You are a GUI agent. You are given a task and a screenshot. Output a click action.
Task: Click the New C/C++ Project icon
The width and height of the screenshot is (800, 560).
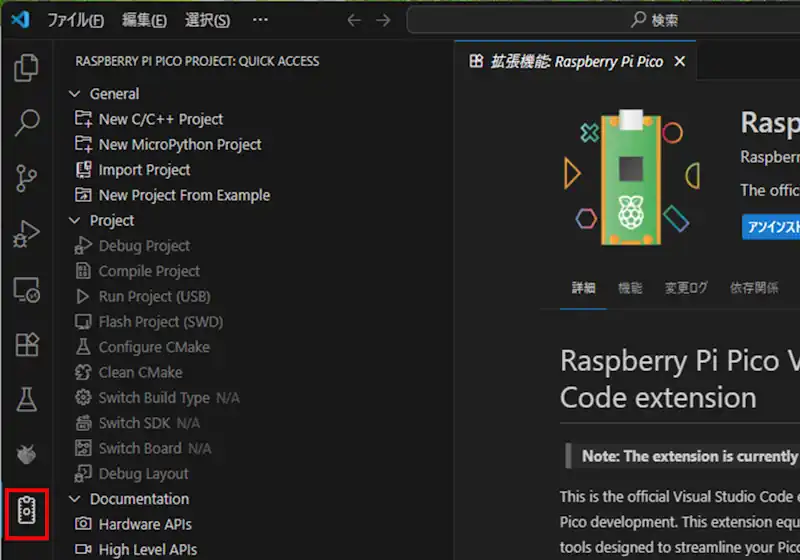[83, 119]
